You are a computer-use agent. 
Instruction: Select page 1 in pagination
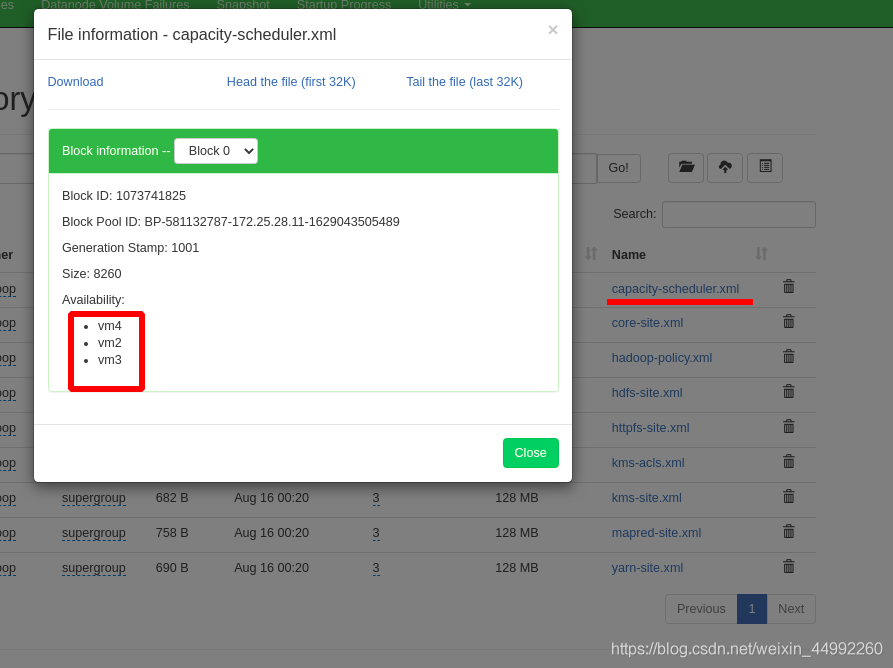(752, 609)
